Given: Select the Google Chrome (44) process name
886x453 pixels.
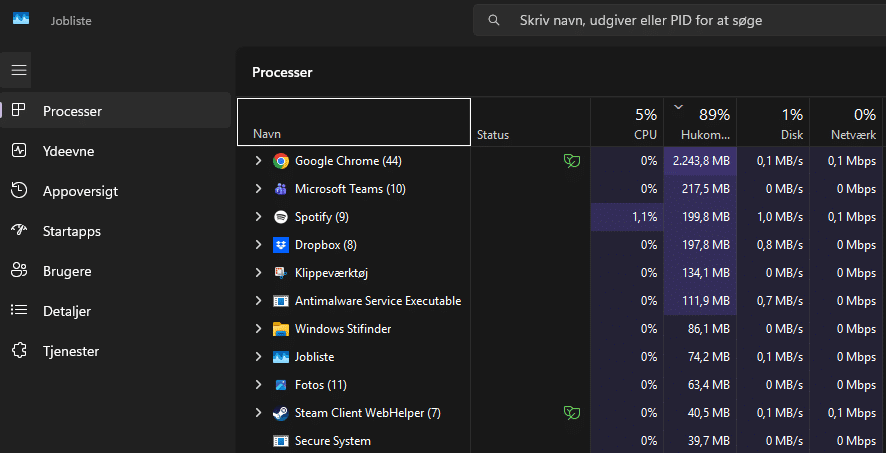Looking at the screenshot, I should click(x=348, y=161).
